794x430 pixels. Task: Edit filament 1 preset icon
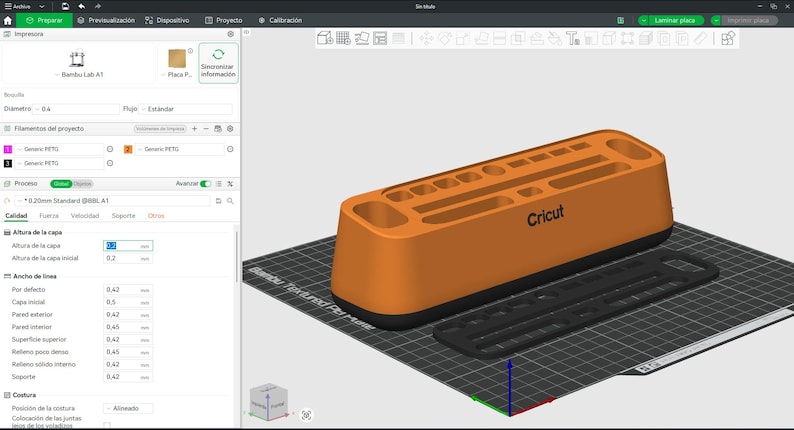pos(110,149)
